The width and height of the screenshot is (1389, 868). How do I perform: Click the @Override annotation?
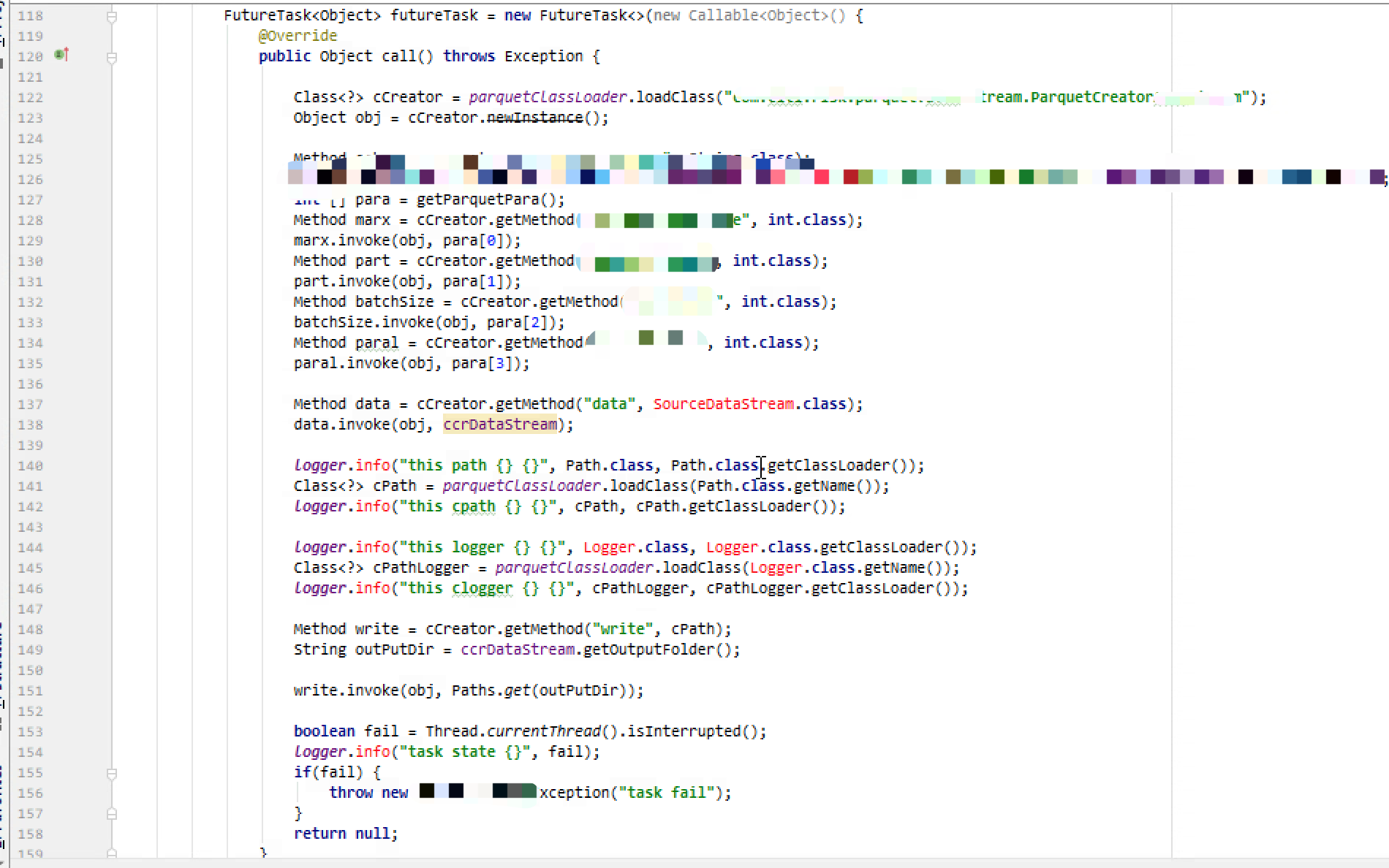pyautogui.click(x=298, y=36)
